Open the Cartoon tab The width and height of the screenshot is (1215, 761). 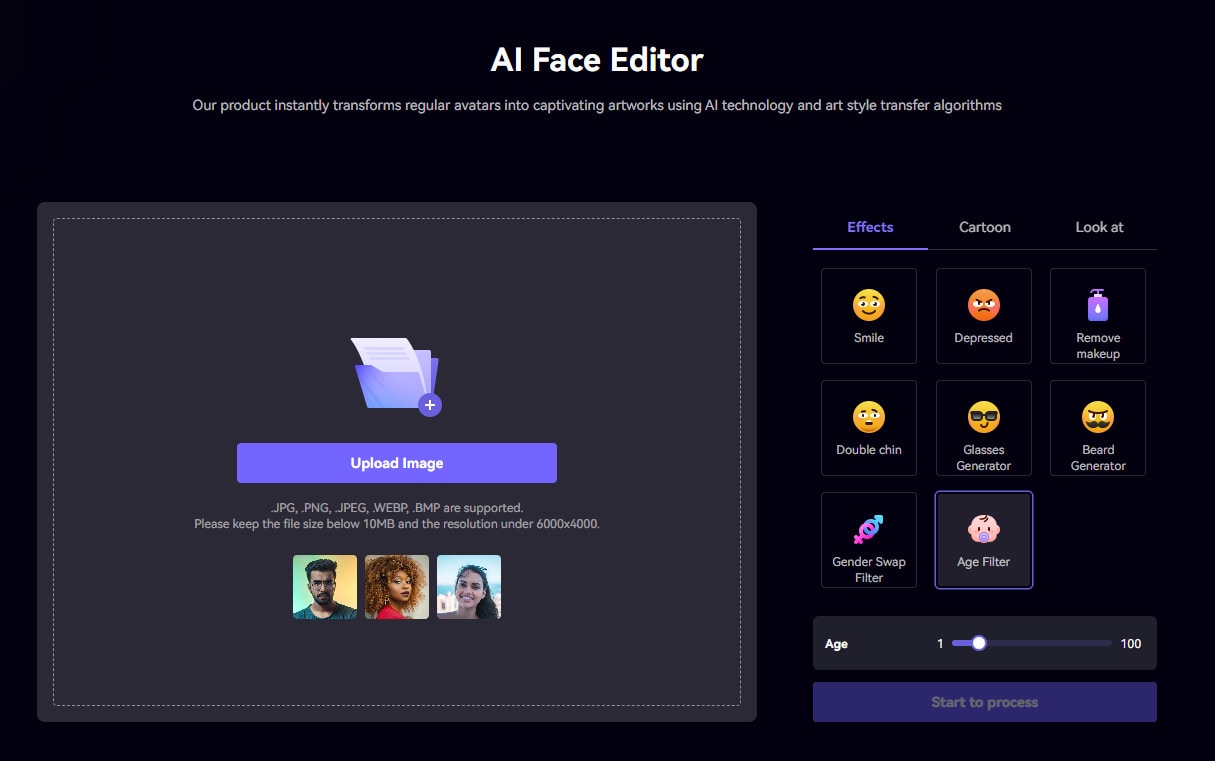pos(985,227)
